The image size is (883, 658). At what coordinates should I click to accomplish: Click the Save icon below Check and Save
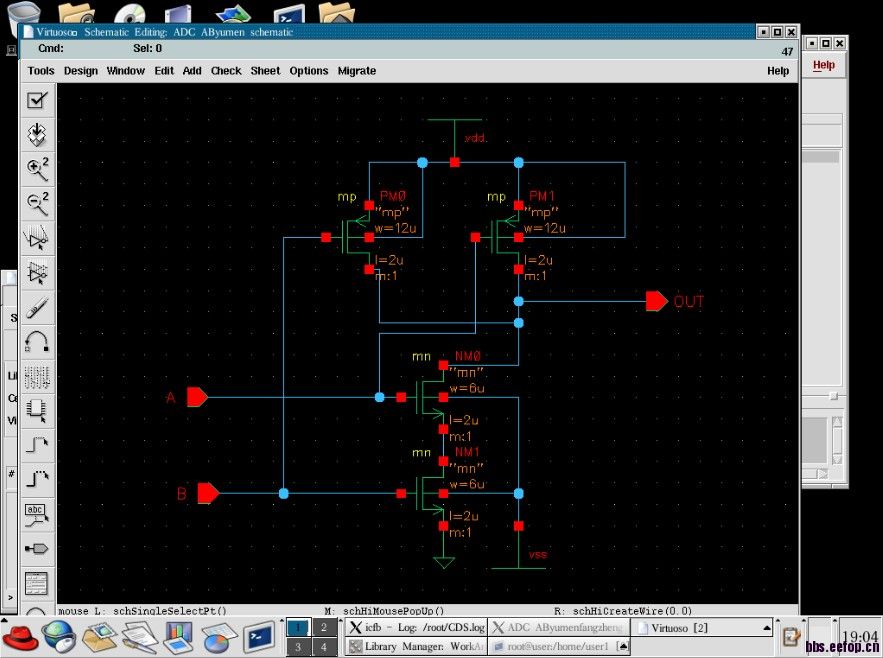[x=38, y=134]
